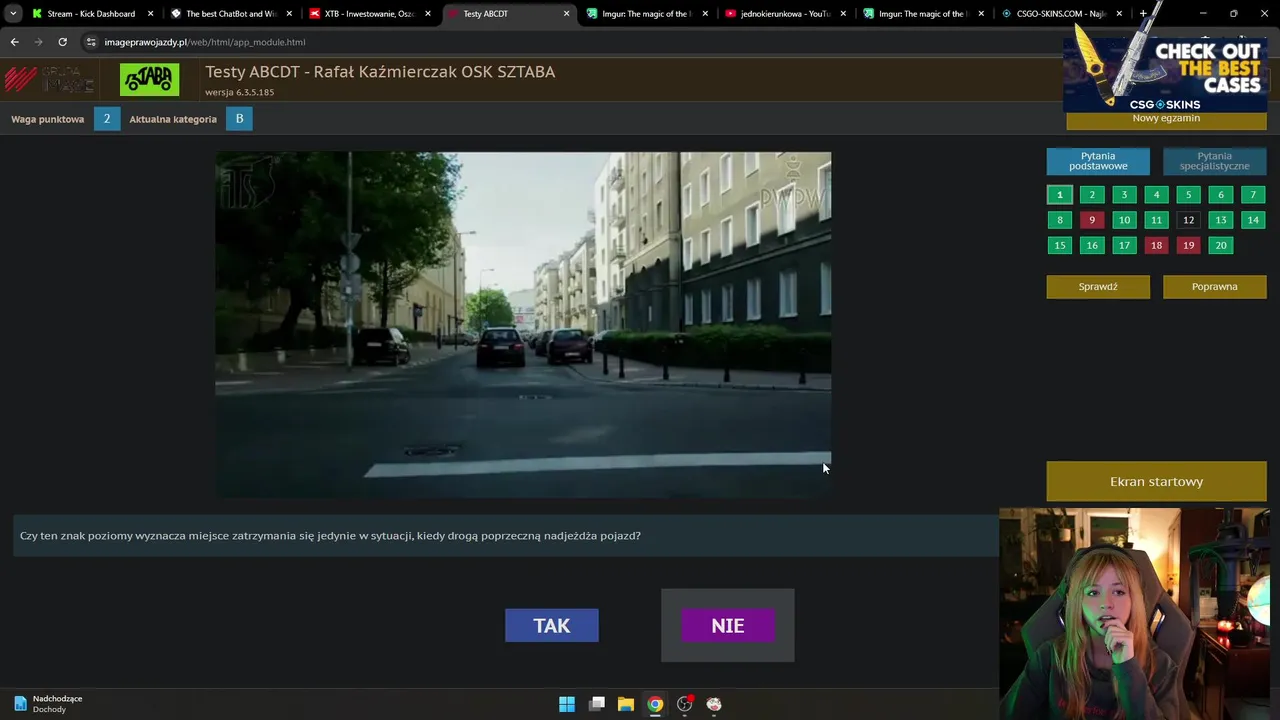Go to question 8

click(1060, 220)
